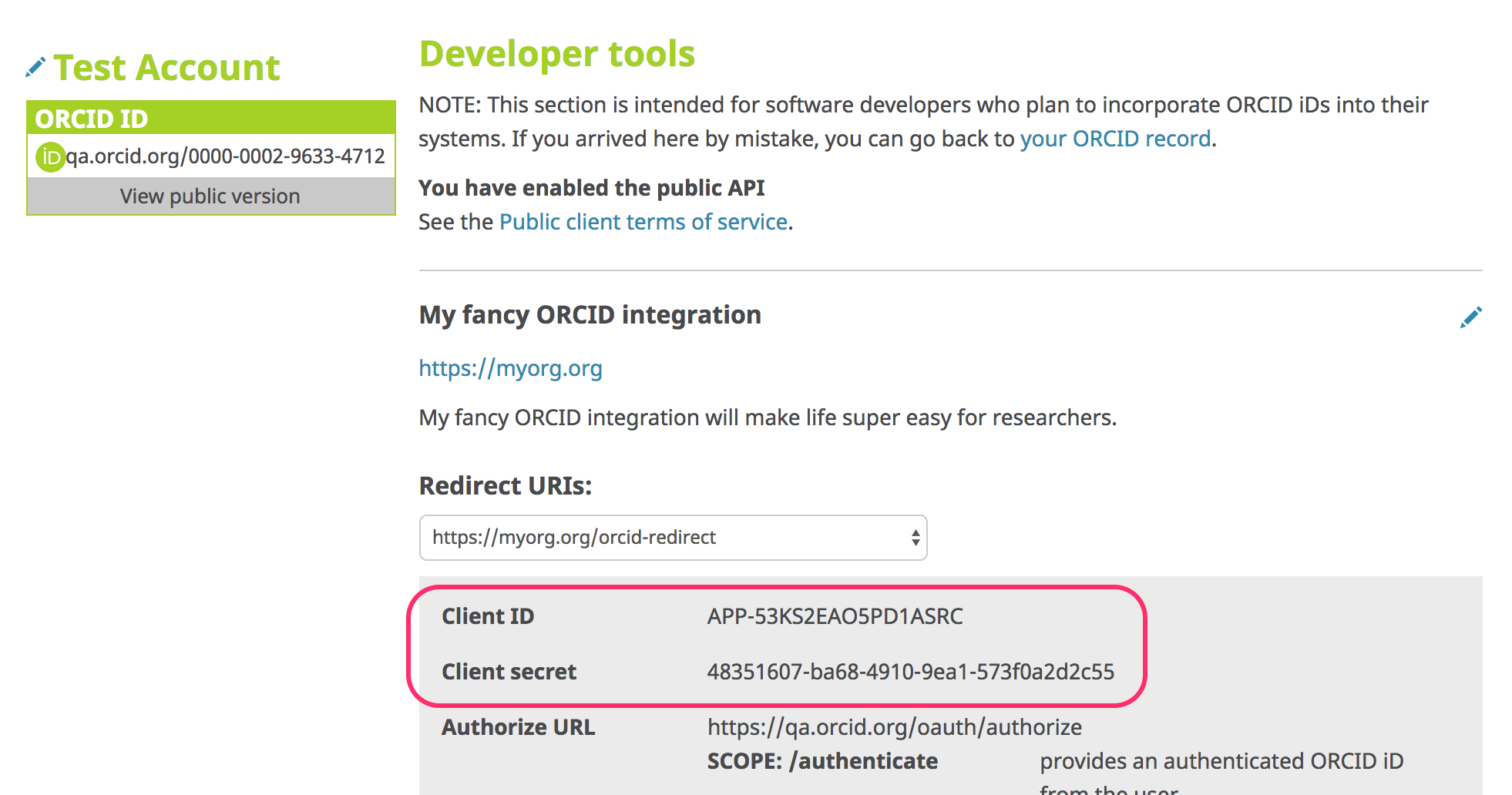This screenshot has height=795, width=1512.
Task: Click the Developer tools heading
Action: click(x=557, y=54)
